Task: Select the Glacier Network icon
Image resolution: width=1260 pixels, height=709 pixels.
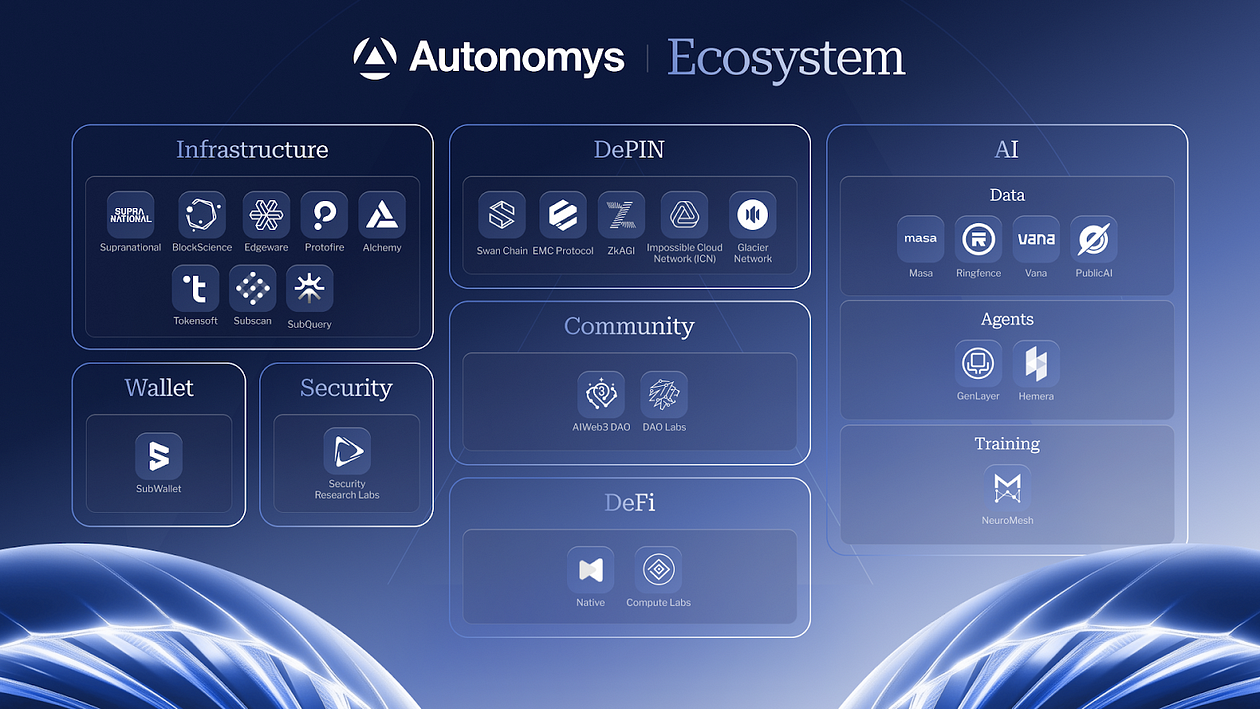Action: click(753, 215)
